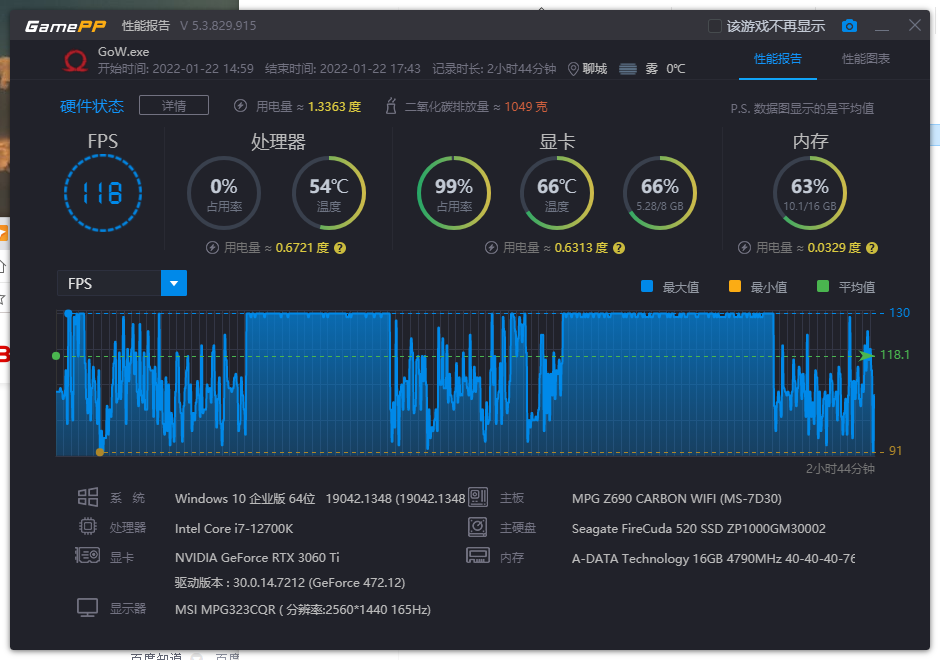Click the location pin icon beside 聊城
This screenshot has width=940, height=660.
tap(573, 69)
